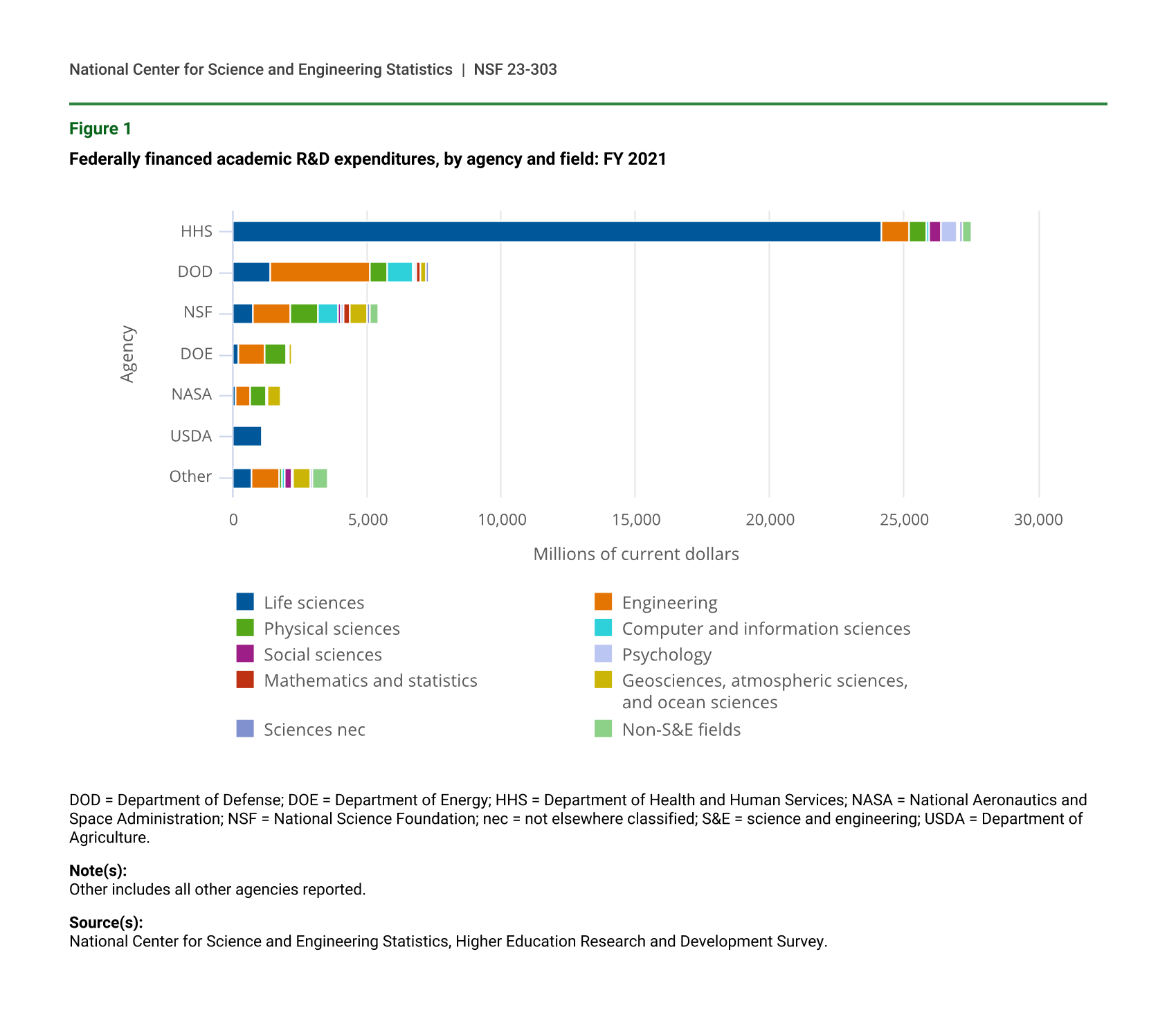Click the Physical sciences legend swatch
This screenshot has width=1176, height=1026.
coord(245,628)
